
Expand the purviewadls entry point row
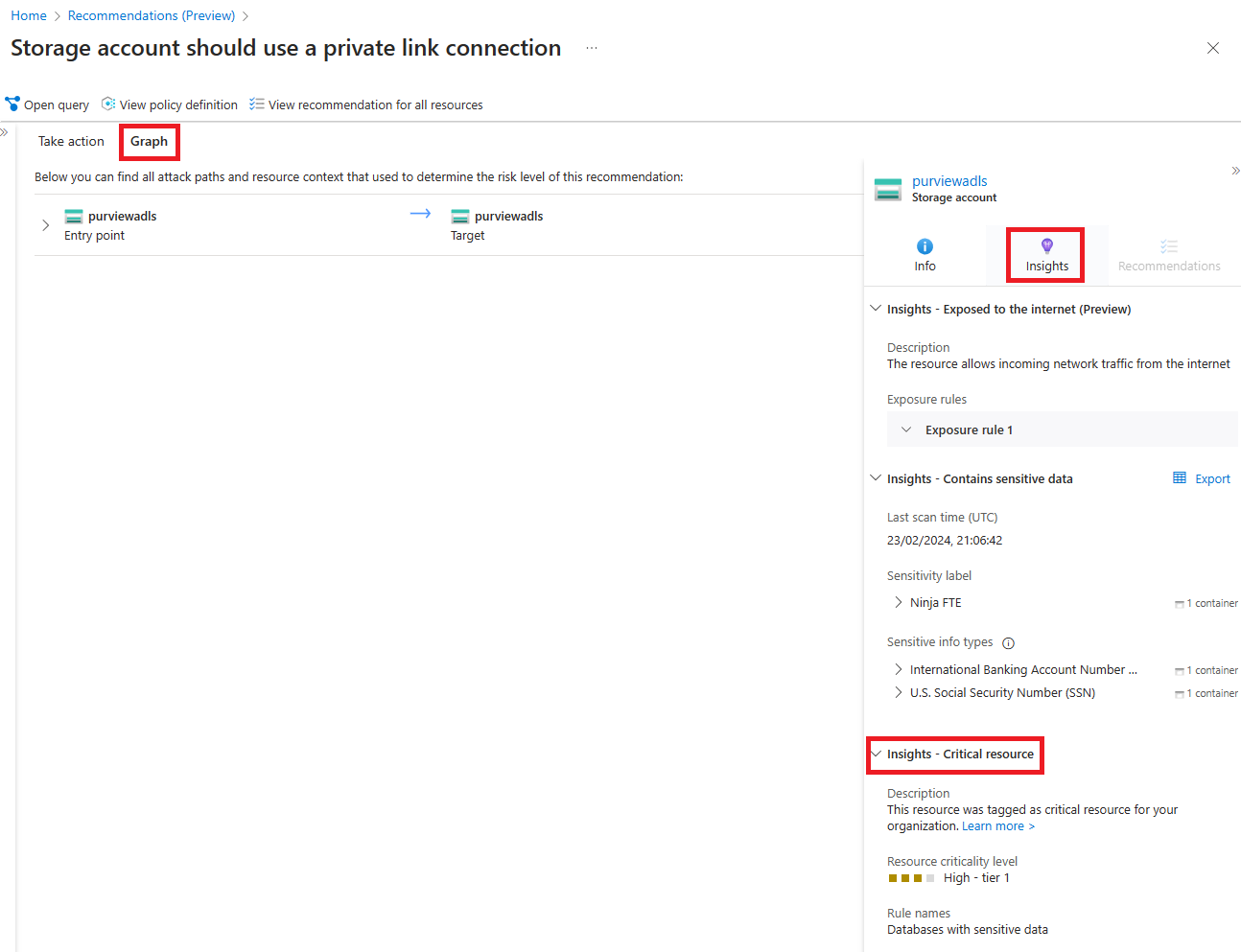point(45,225)
